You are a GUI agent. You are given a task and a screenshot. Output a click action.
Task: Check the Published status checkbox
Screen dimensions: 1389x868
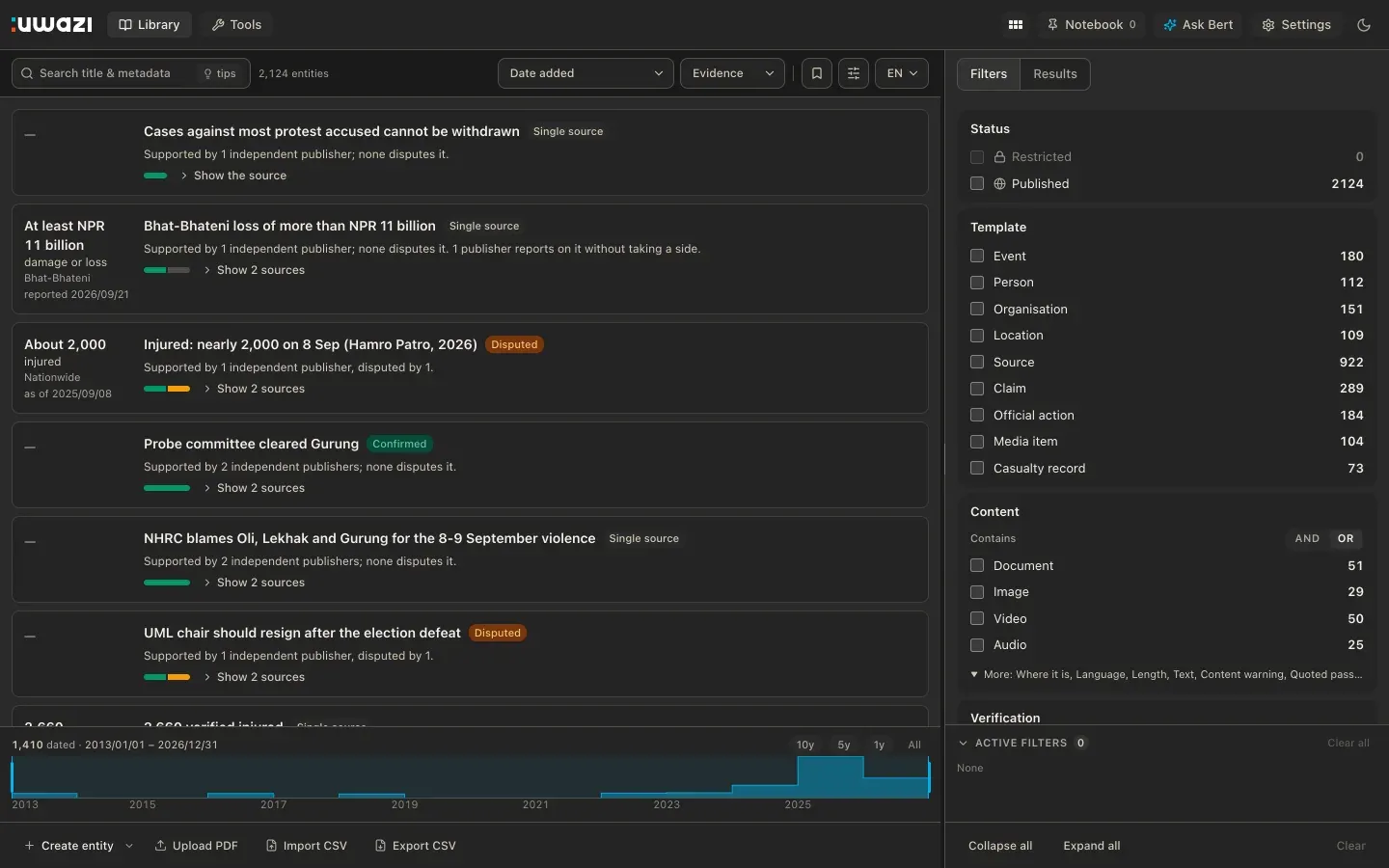(977, 183)
